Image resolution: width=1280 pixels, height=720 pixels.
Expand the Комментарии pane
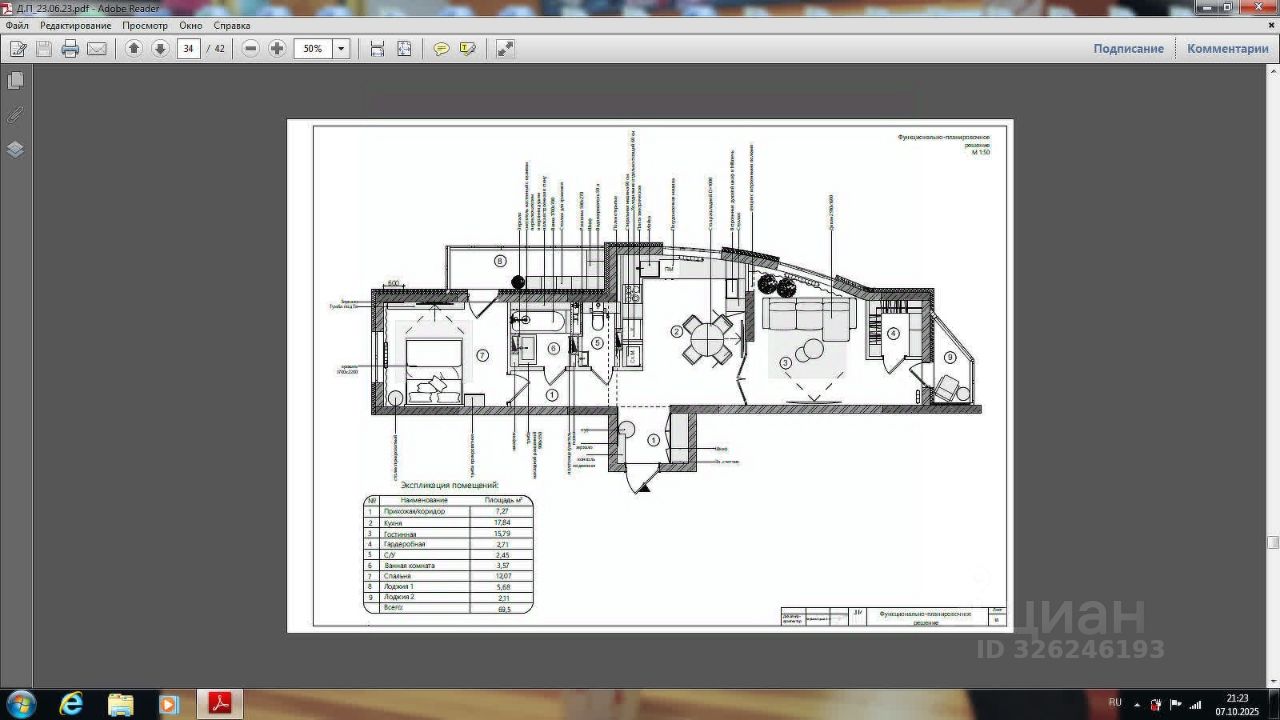tap(1227, 49)
